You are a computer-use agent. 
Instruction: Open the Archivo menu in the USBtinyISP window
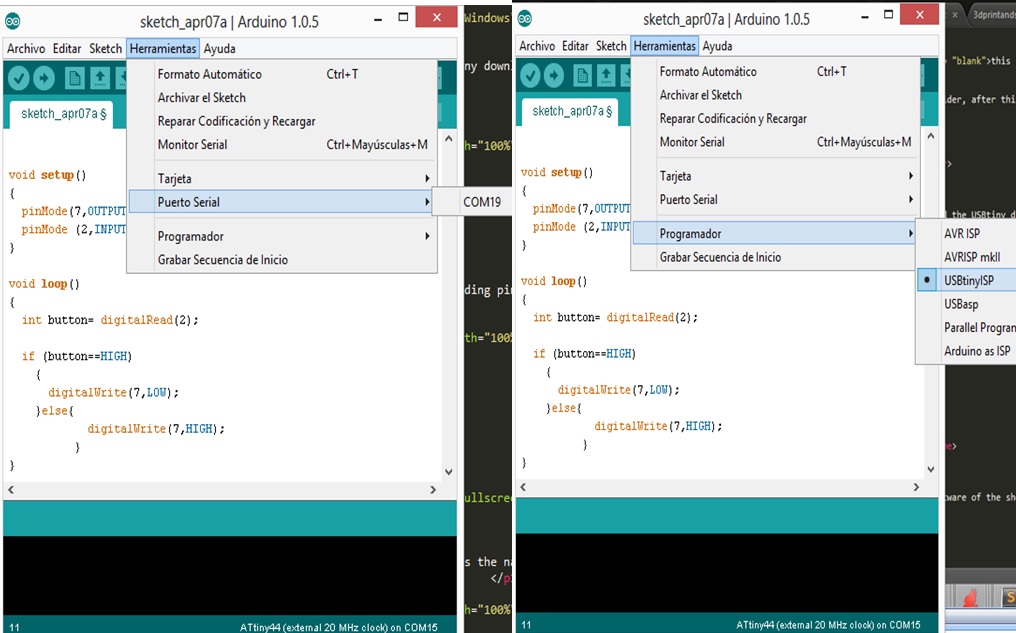coord(537,46)
